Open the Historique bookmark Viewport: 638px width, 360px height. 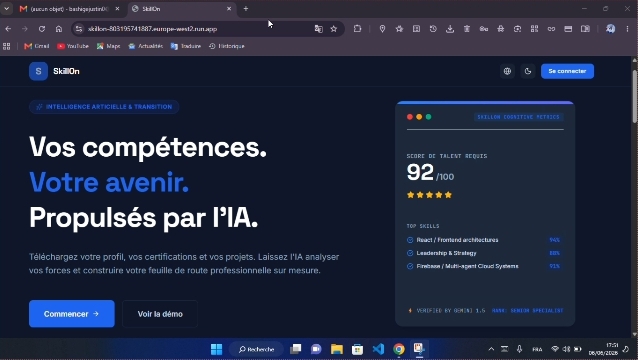pyautogui.click(x=227, y=46)
